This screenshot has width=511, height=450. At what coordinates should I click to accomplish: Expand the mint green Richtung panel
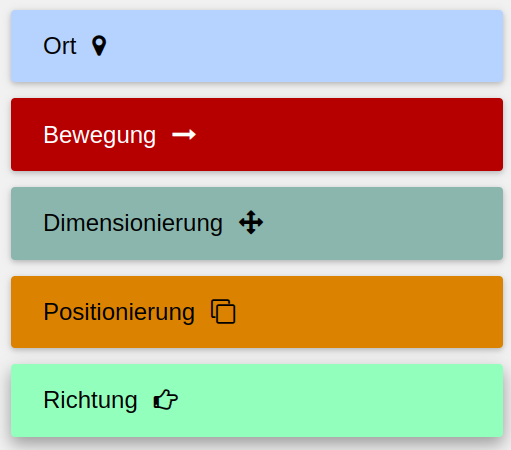[257, 401]
